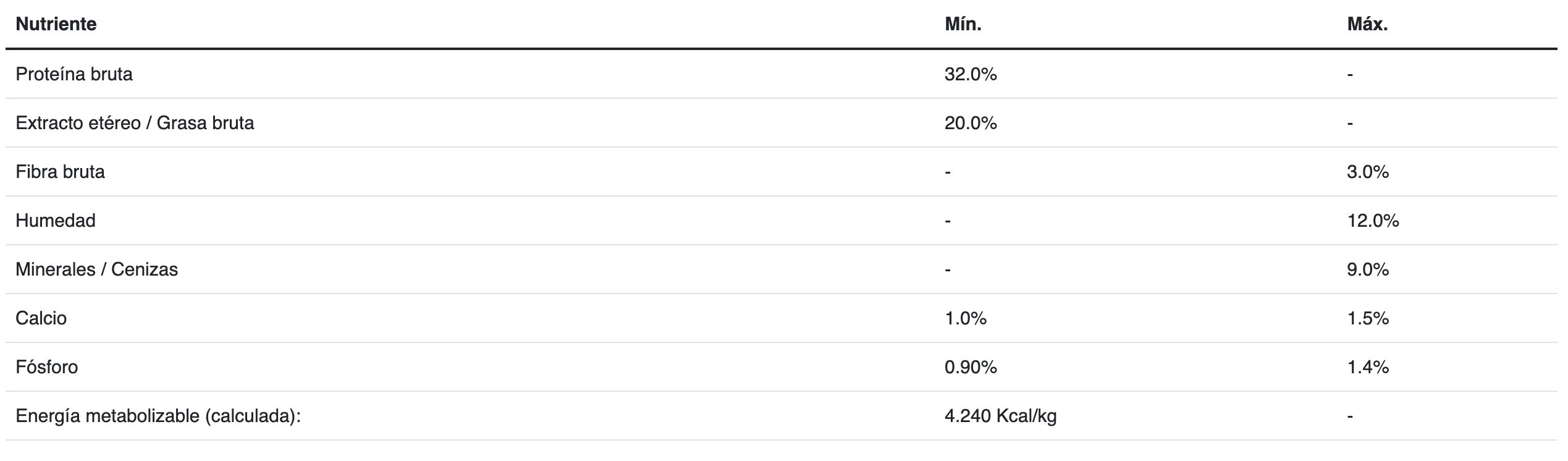The width and height of the screenshot is (1568, 461).
Task: Select the Energía metabolizable (calculada) label
Action: (158, 416)
